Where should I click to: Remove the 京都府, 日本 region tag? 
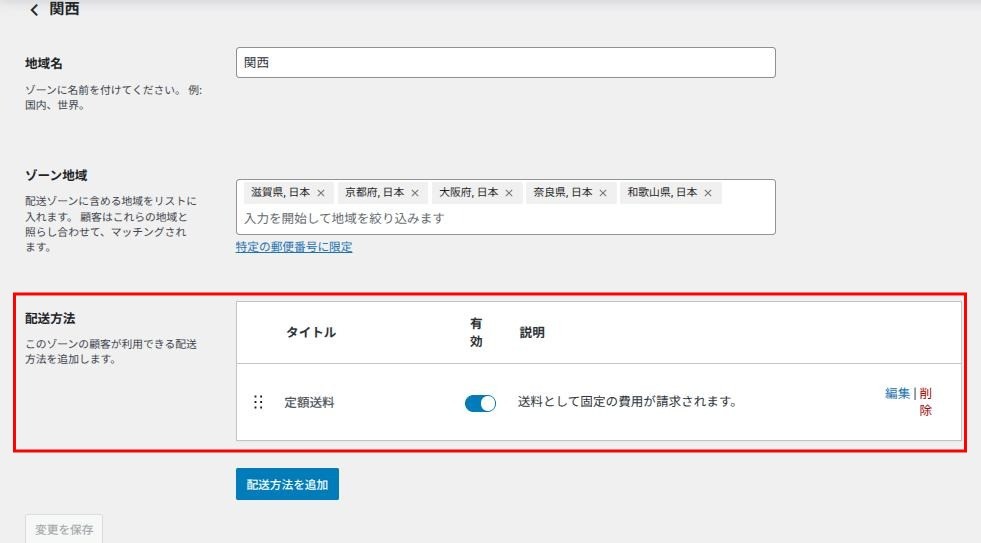414,193
